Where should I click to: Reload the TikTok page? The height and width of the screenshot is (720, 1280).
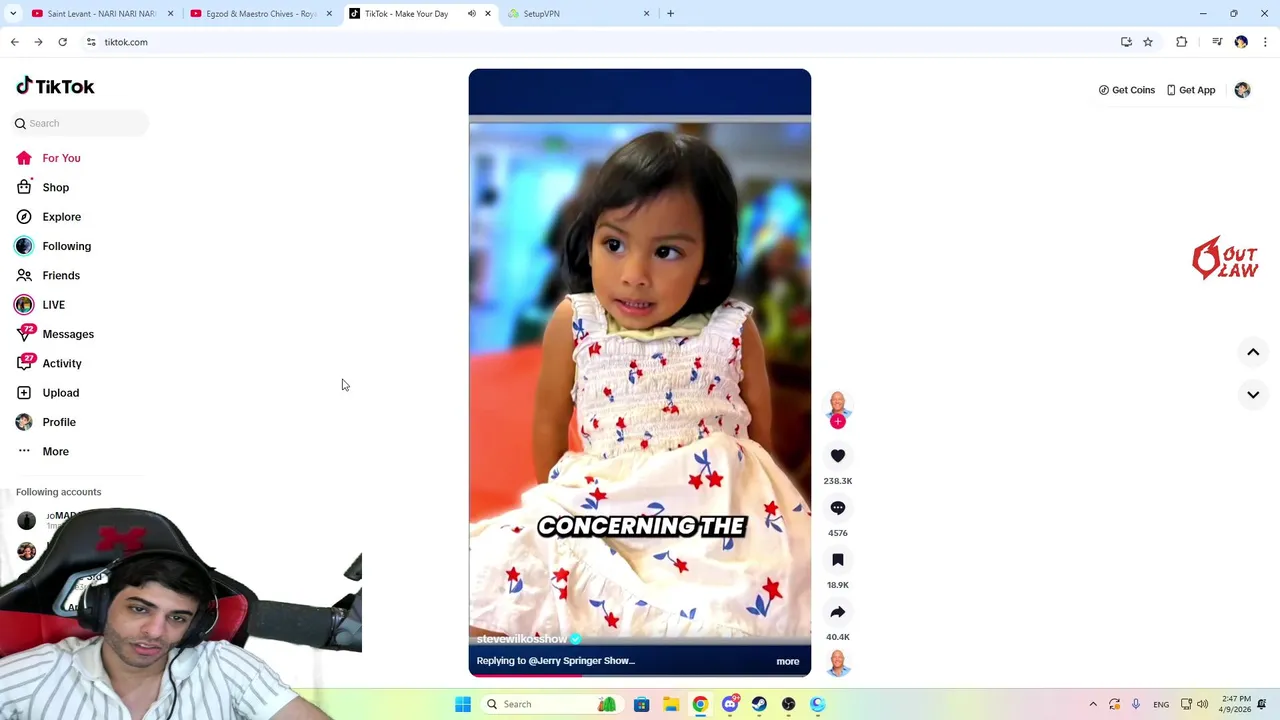(x=62, y=42)
